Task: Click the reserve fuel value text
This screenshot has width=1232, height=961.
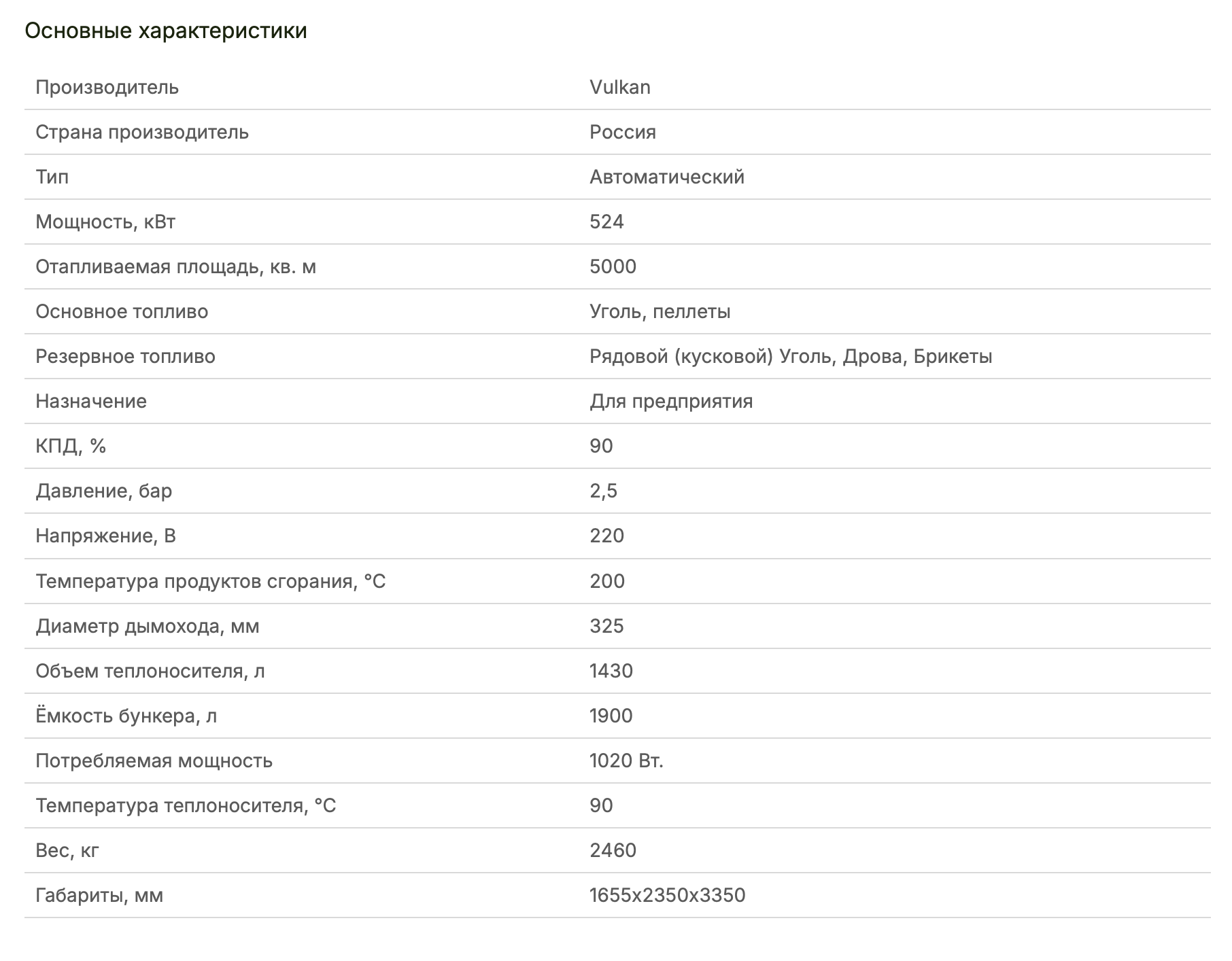Action: click(x=790, y=356)
